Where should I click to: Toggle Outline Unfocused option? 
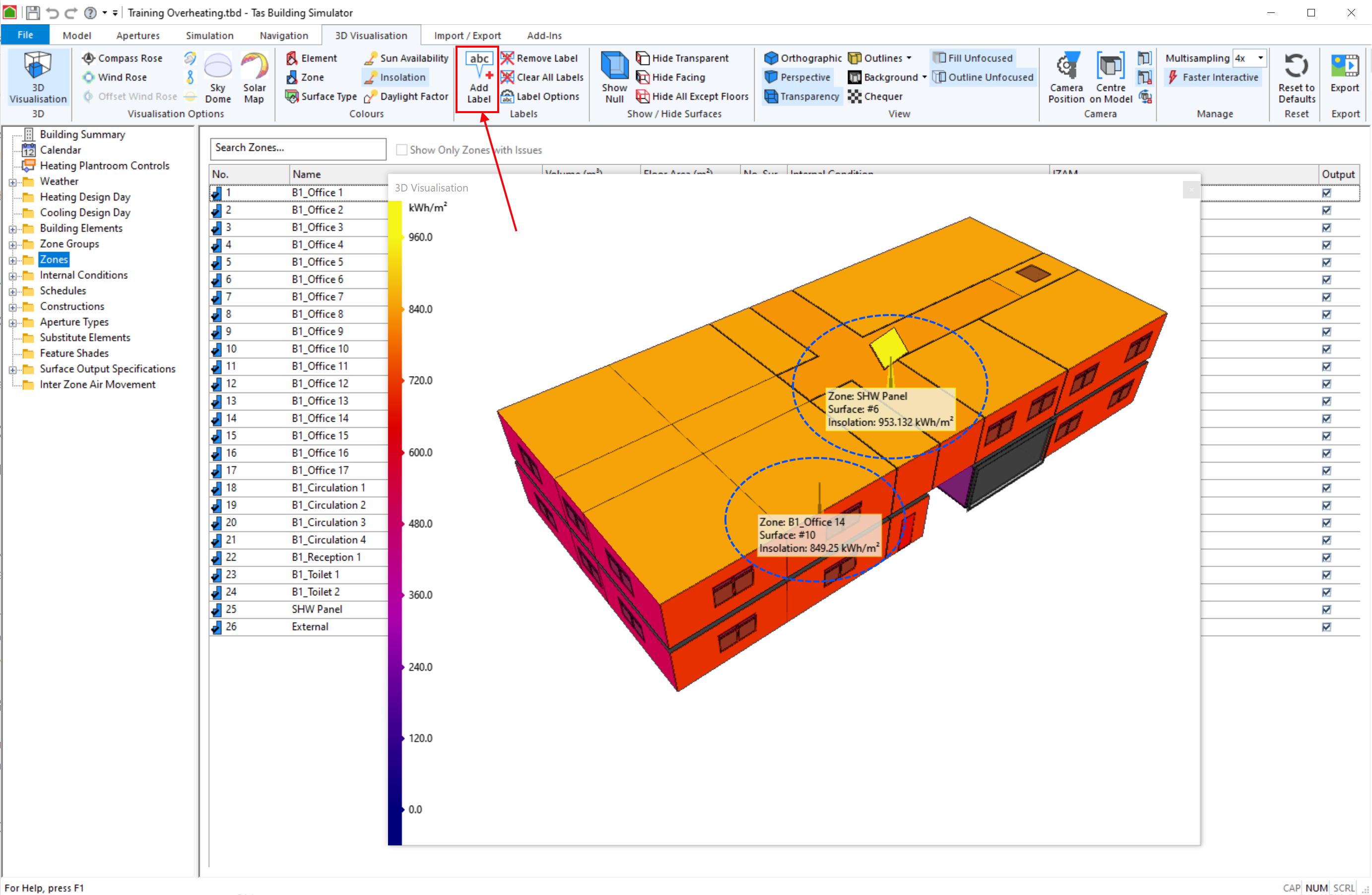(983, 77)
